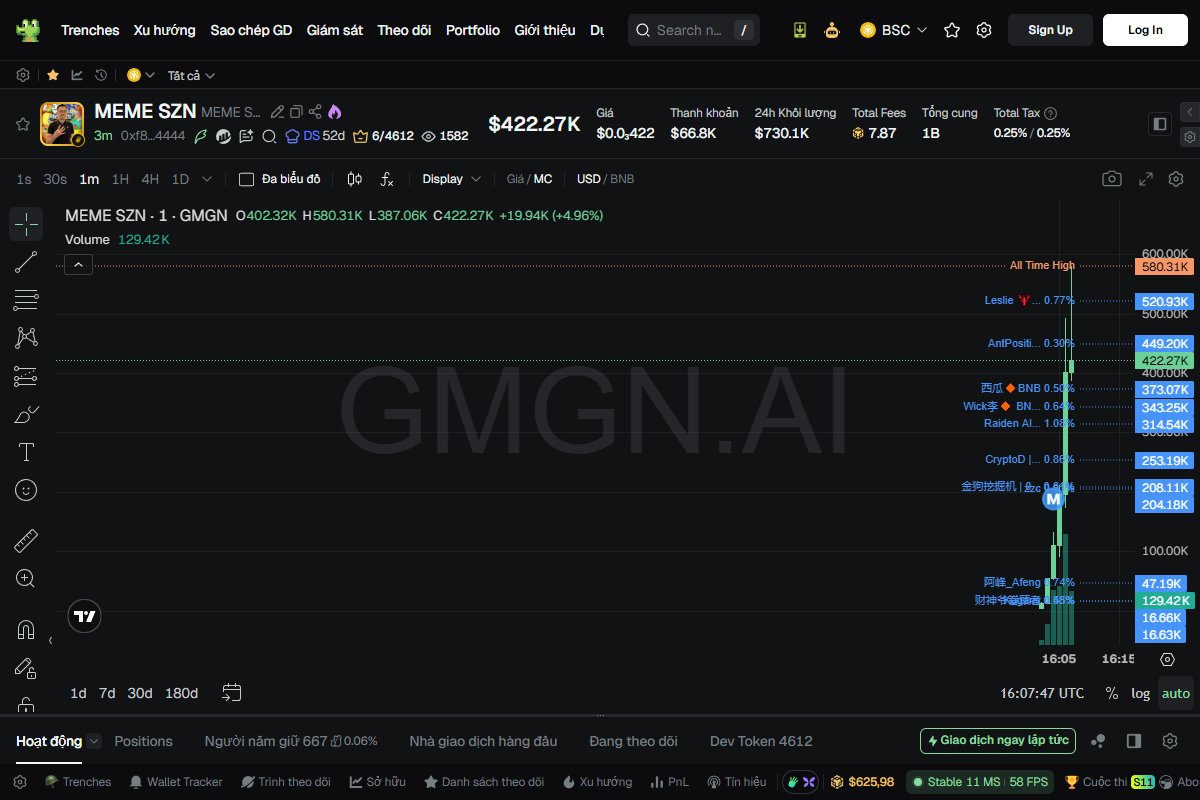The height and width of the screenshot is (800, 1200).
Task: Open the robot bot icon in header
Action: pos(832,30)
